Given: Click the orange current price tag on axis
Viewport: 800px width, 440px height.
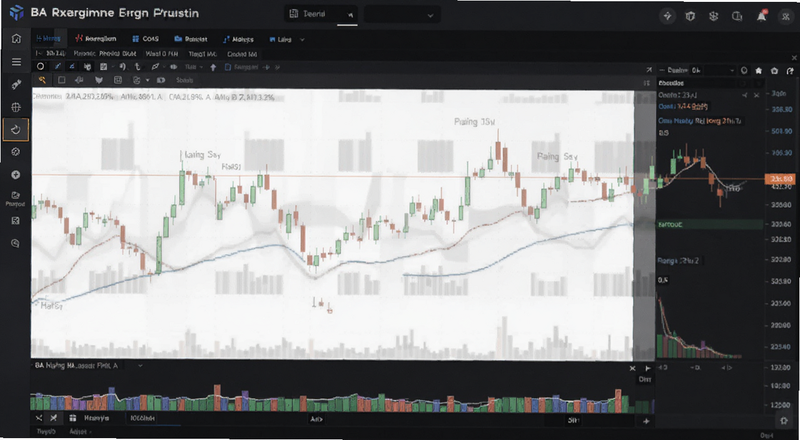Looking at the screenshot, I should pos(780,179).
